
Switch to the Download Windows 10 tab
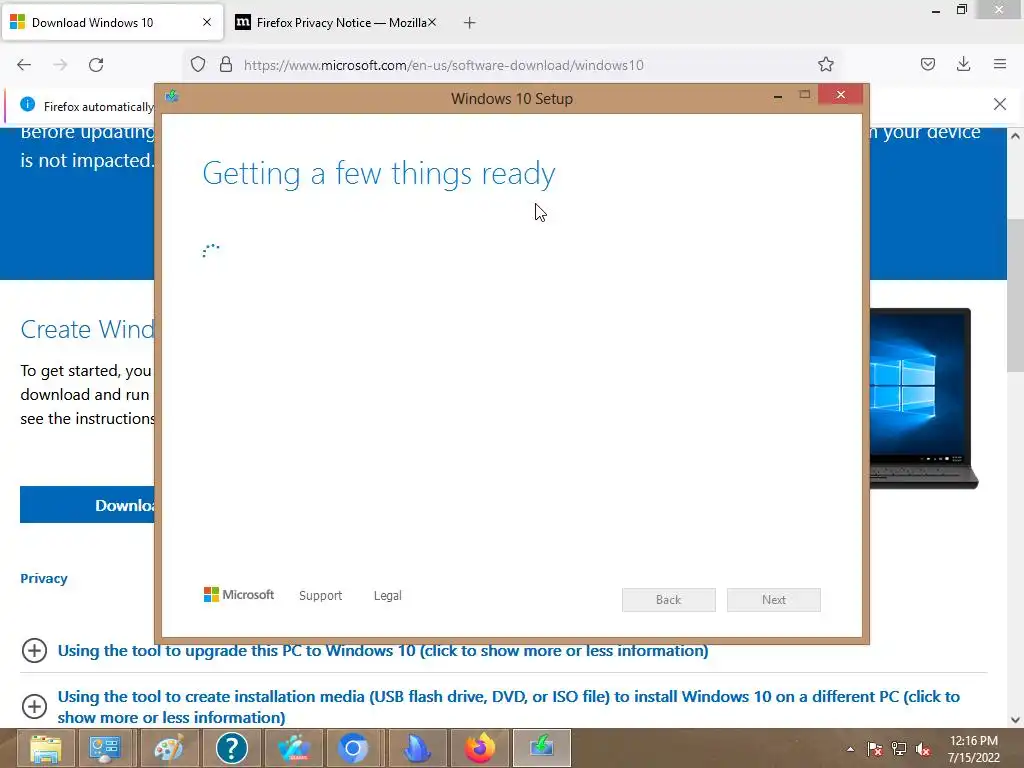point(112,22)
